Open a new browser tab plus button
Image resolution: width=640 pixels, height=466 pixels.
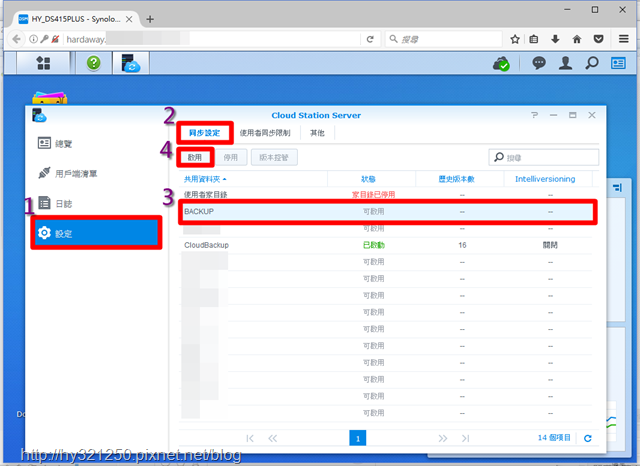pos(150,19)
